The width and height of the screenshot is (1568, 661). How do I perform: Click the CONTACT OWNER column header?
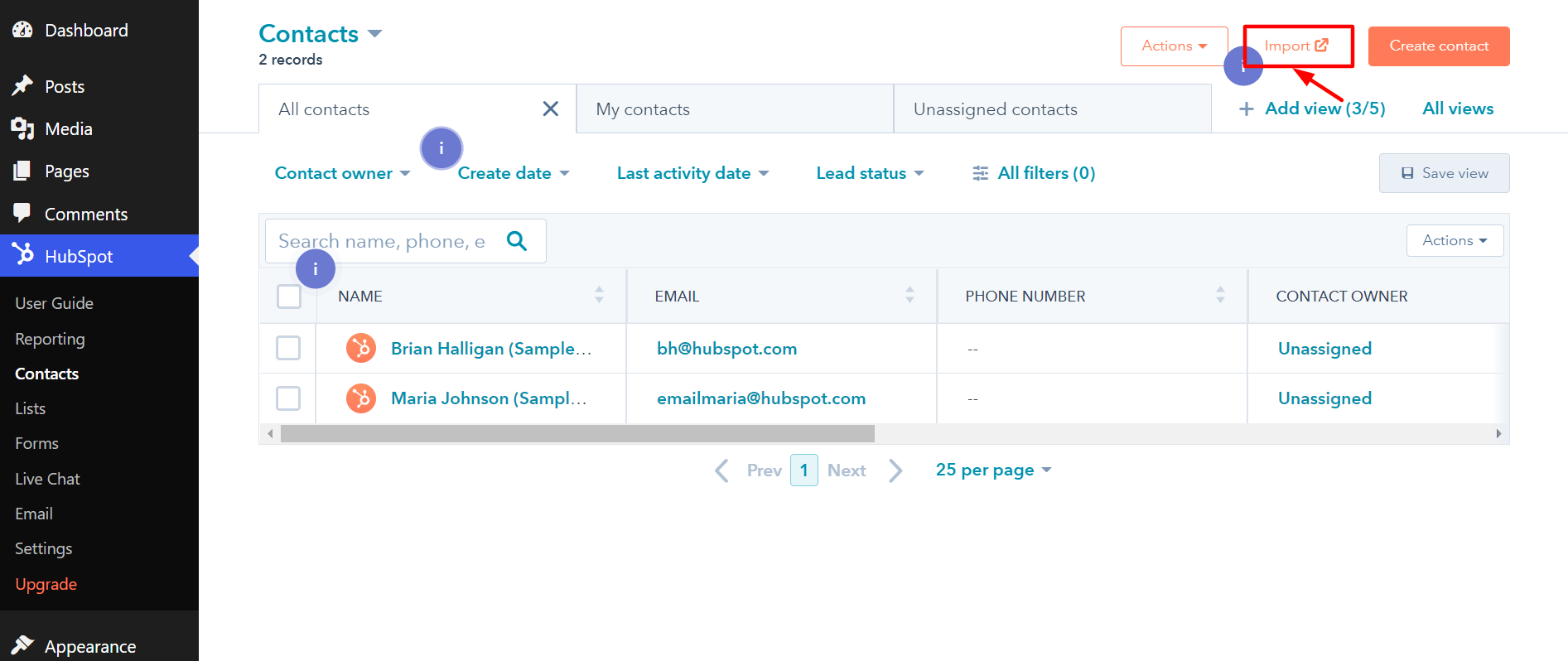click(x=1341, y=297)
